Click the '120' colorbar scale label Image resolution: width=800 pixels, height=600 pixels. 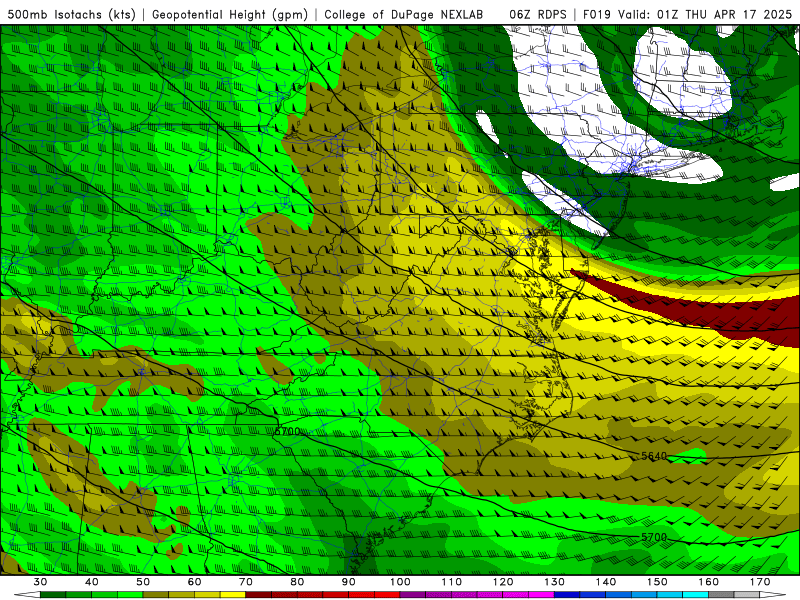point(503,582)
